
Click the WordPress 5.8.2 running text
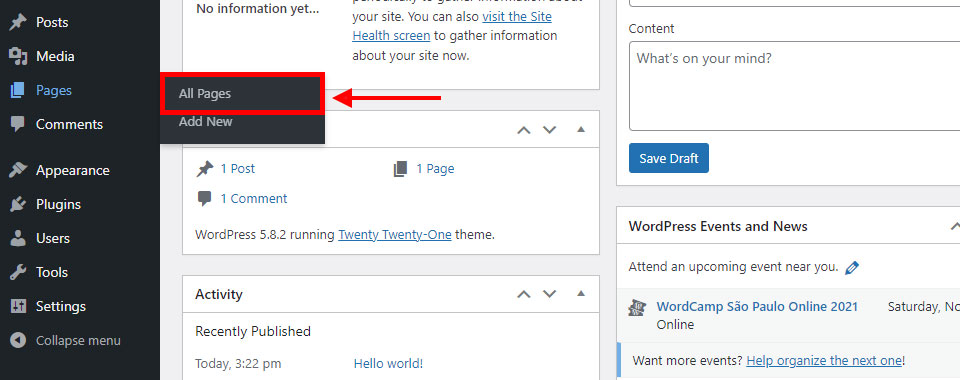tap(265, 234)
